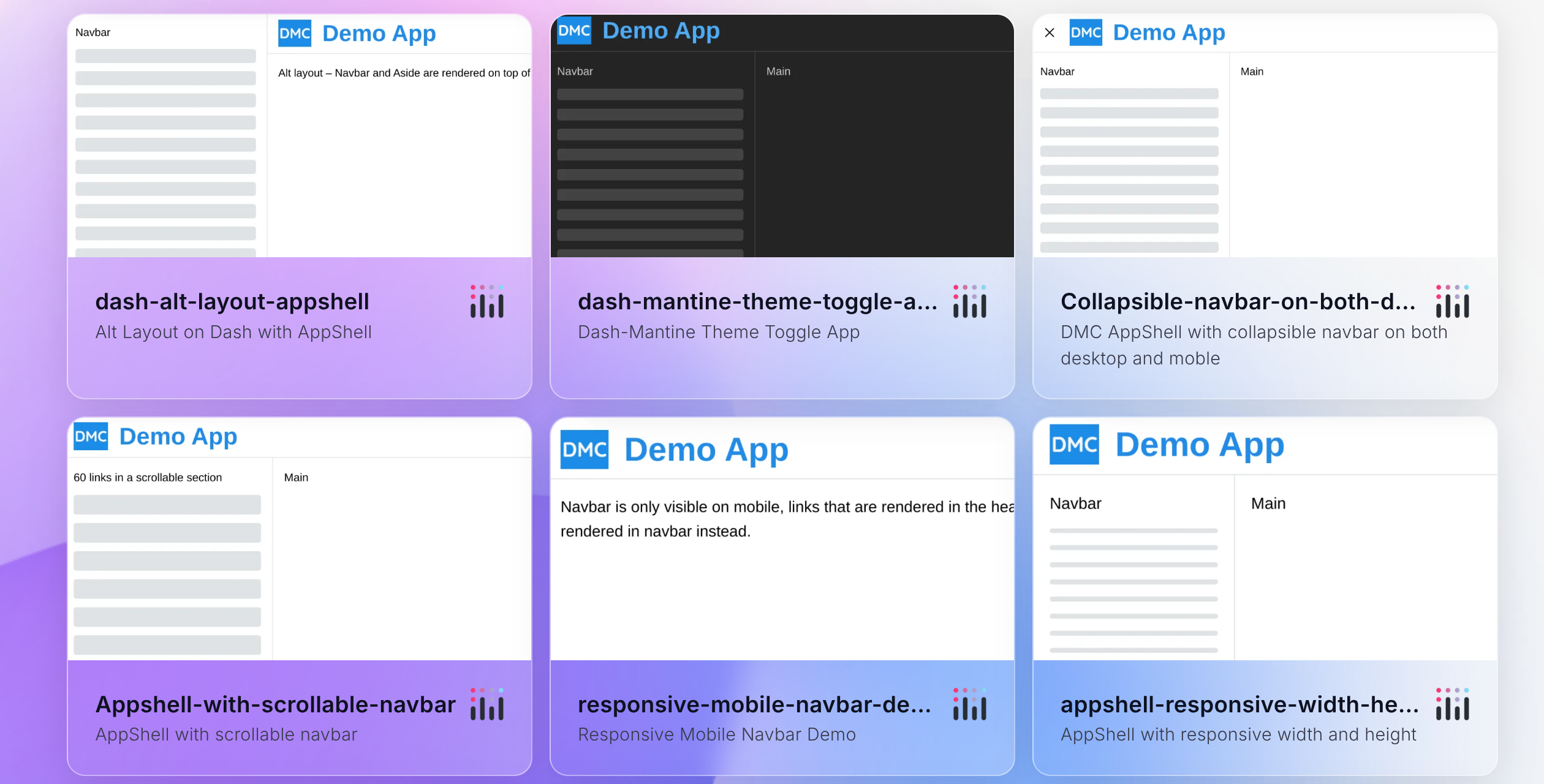Open the Collapsible-navbar-on-both-d... title

coord(1238,301)
